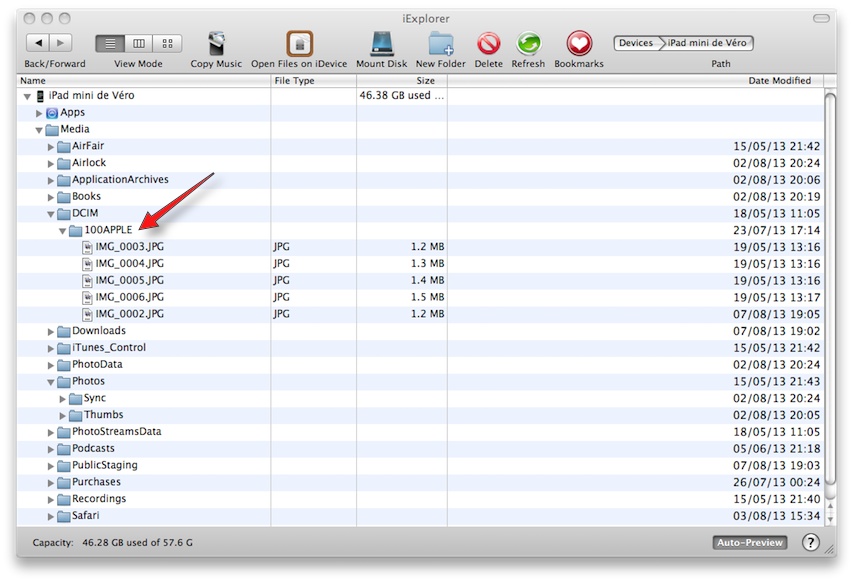
Task: Collapse the Photos folder
Action: 51,383
